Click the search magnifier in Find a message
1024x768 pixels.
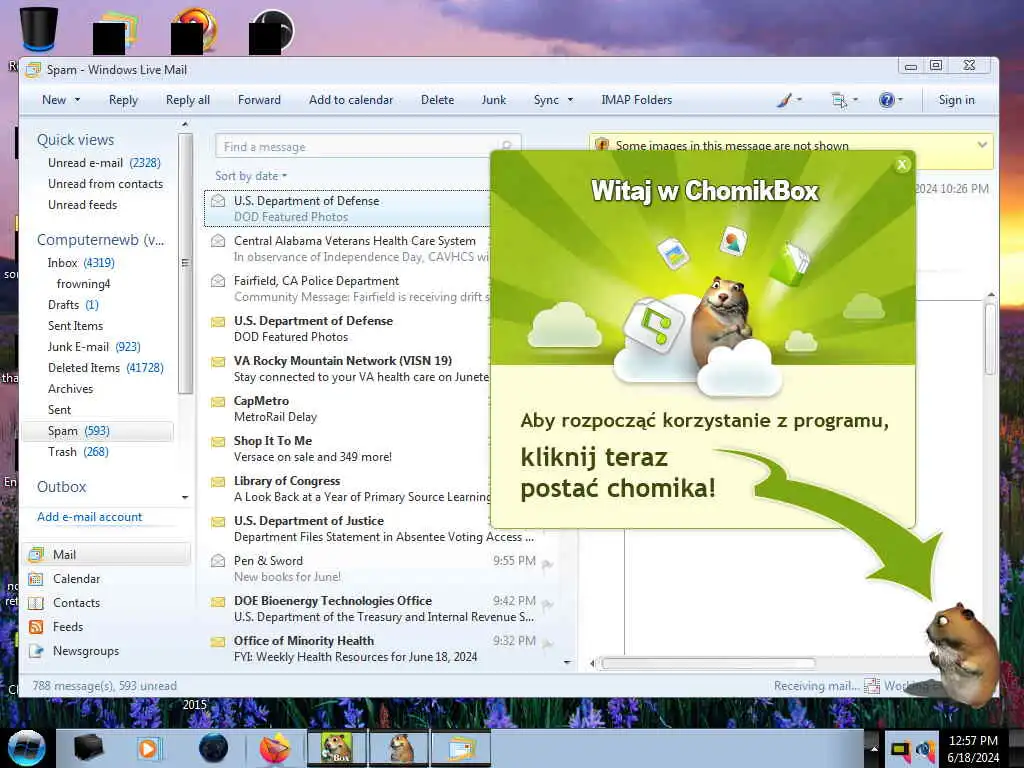(507, 146)
